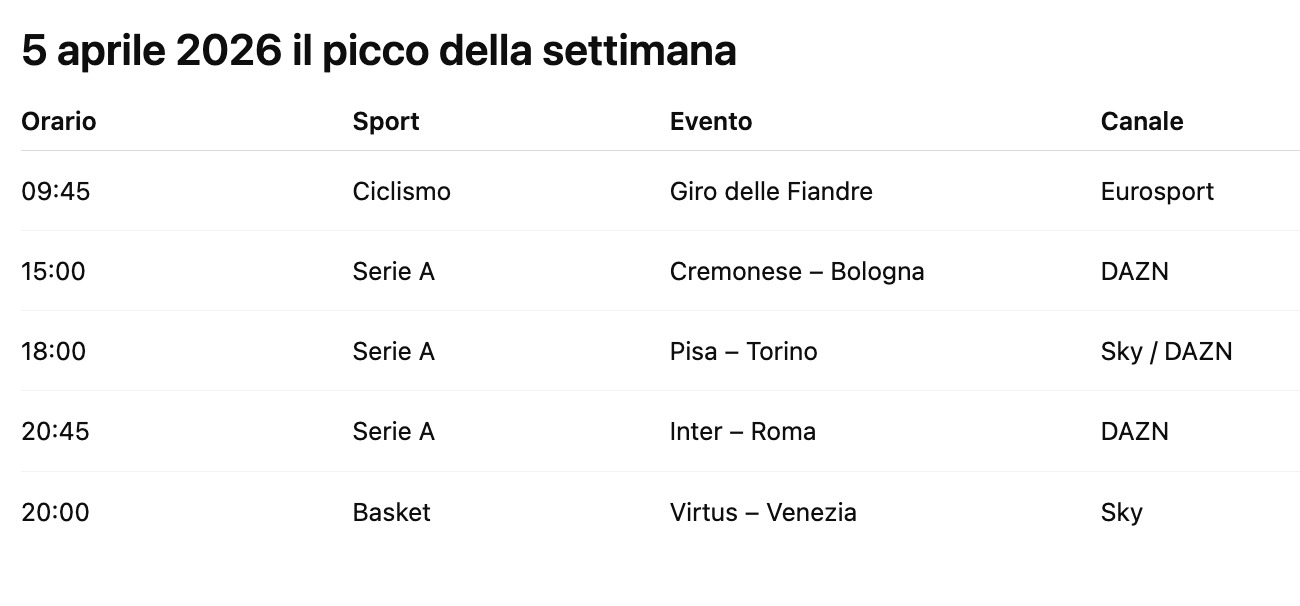1300x606 pixels.
Task: Select the Basket sport cell
Action: click(x=392, y=512)
